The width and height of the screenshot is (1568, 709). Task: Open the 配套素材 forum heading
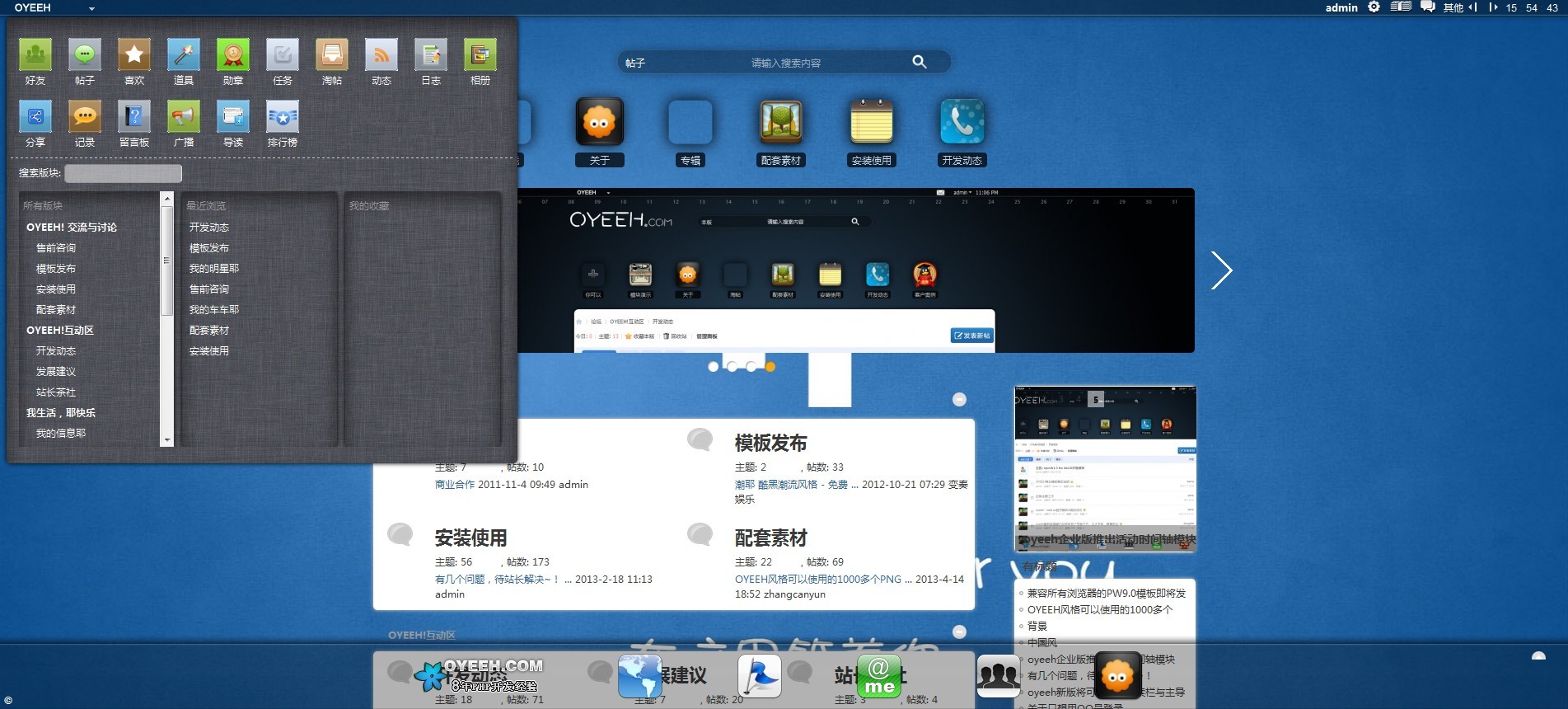pos(771,538)
